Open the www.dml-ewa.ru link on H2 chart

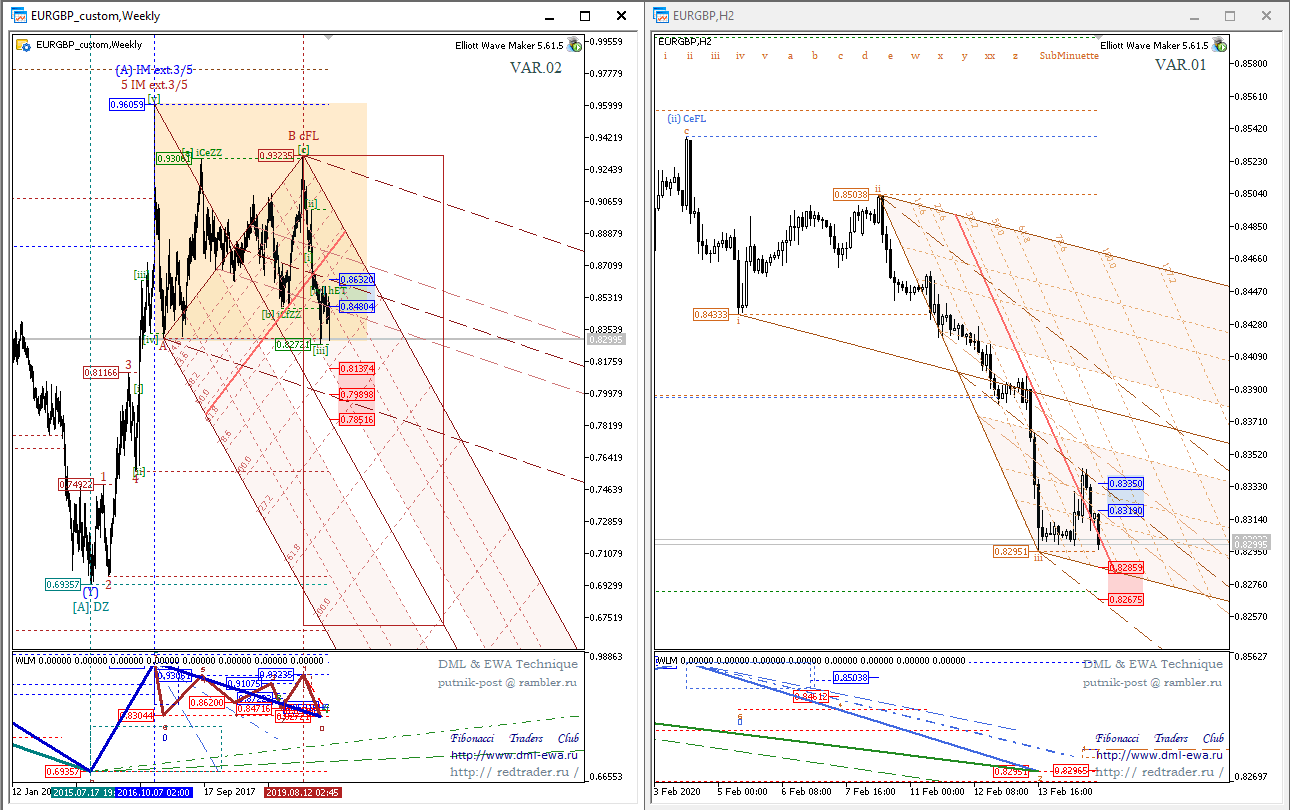1160,755
